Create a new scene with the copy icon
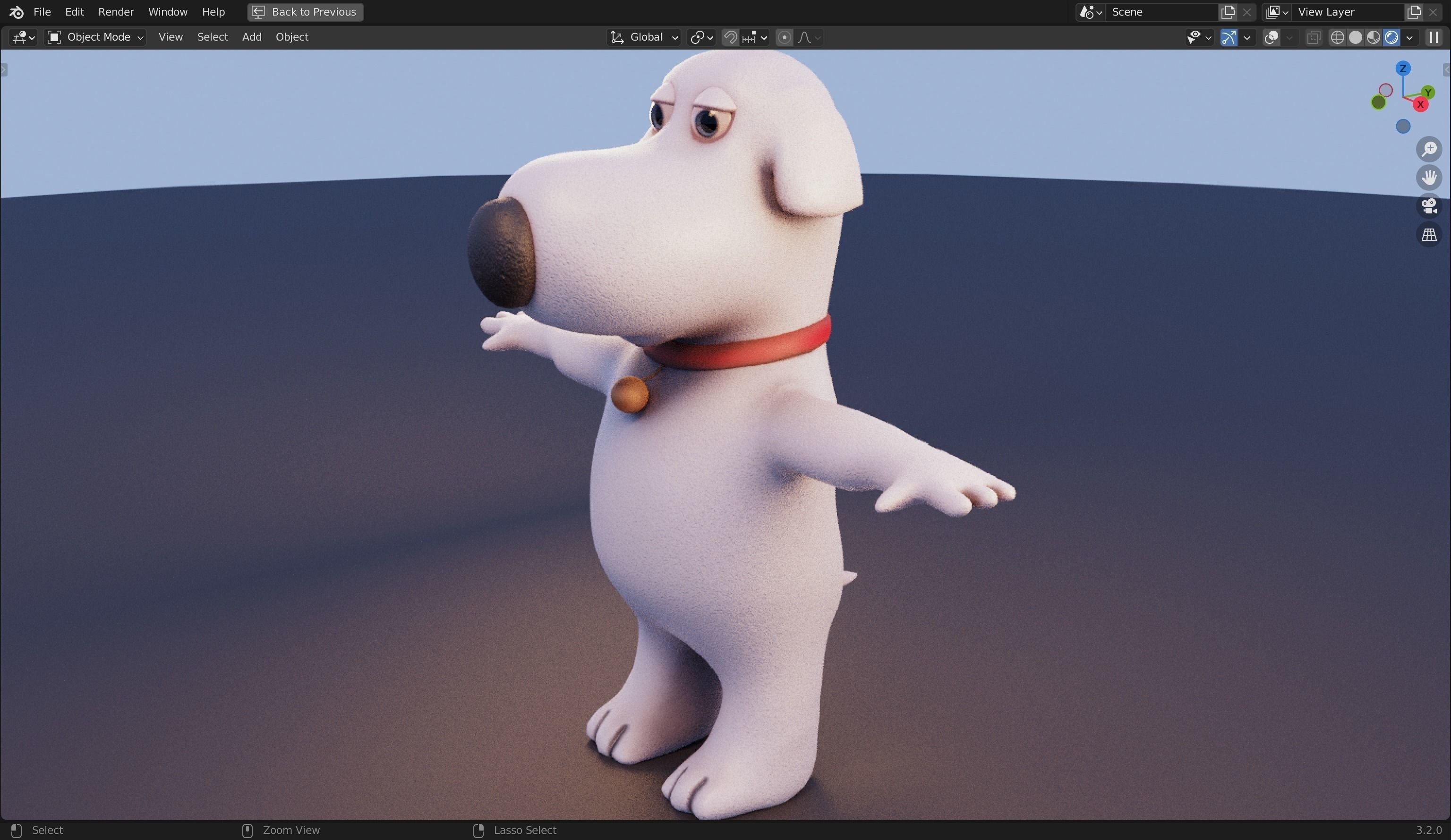Image resolution: width=1451 pixels, height=840 pixels. [x=1228, y=12]
